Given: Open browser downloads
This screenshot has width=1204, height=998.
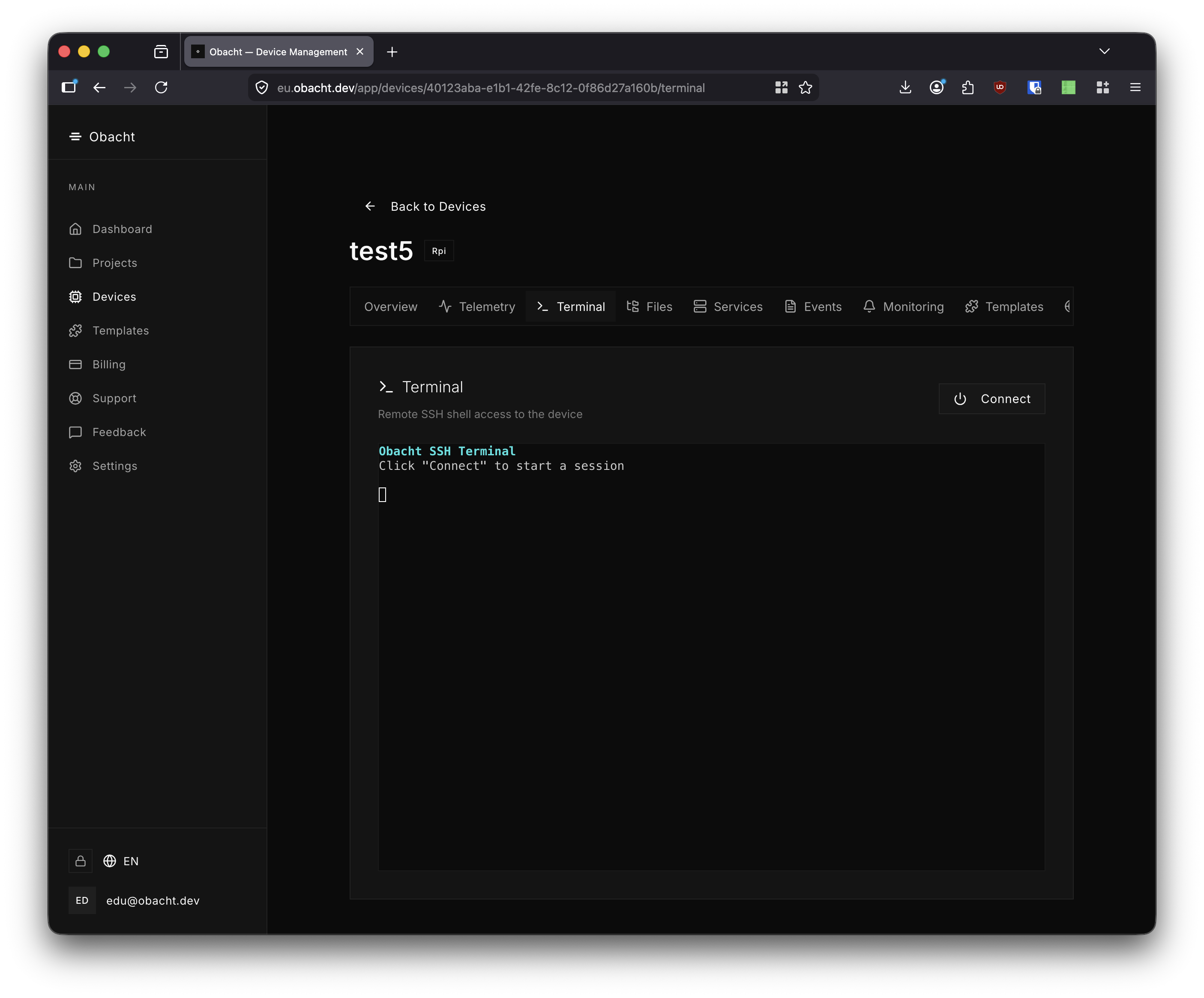Looking at the screenshot, I should (905, 87).
